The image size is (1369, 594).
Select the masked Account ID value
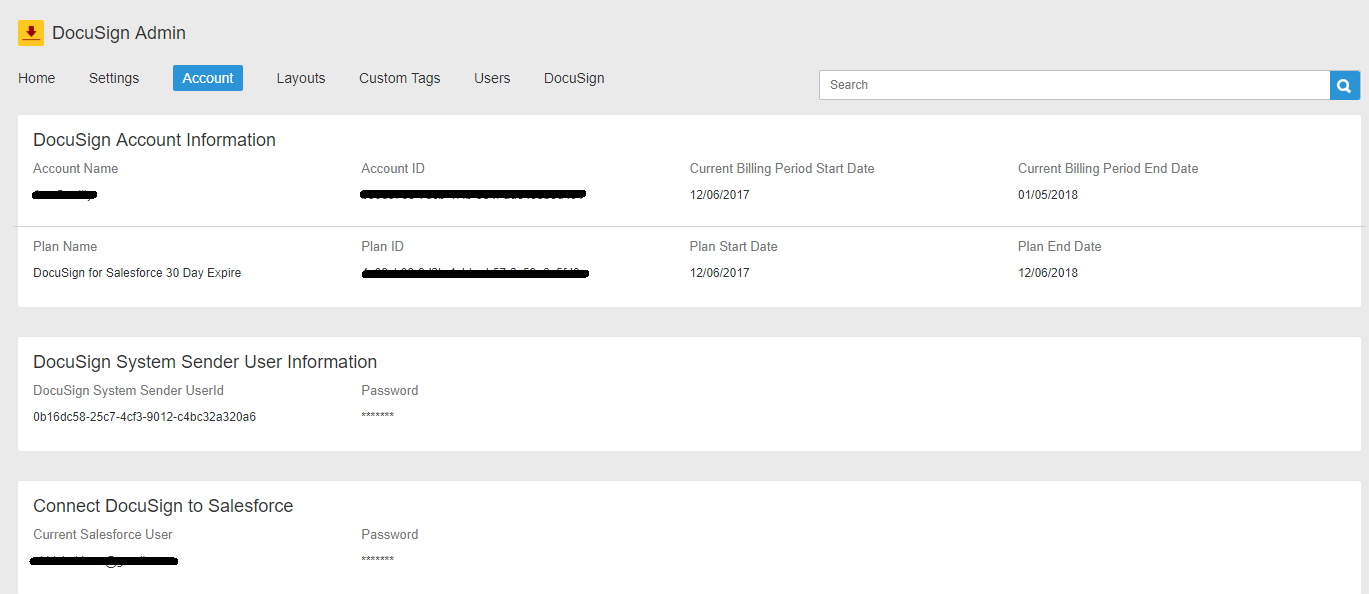[x=472, y=193]
